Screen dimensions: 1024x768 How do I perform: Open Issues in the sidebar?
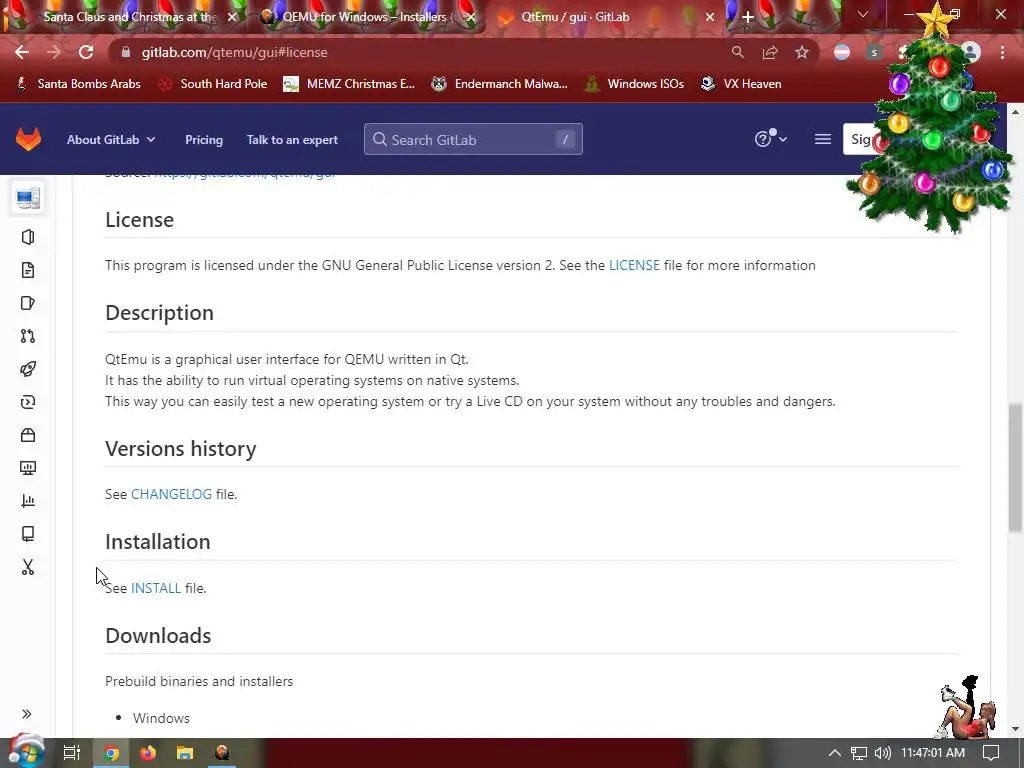[27, 303]
